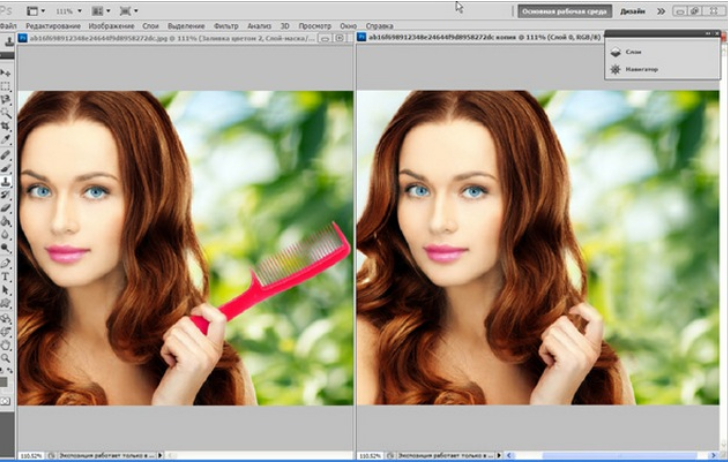728x464 pixels.
Task: Click the foreground color swatch
Action: click(x=3, y=382)
